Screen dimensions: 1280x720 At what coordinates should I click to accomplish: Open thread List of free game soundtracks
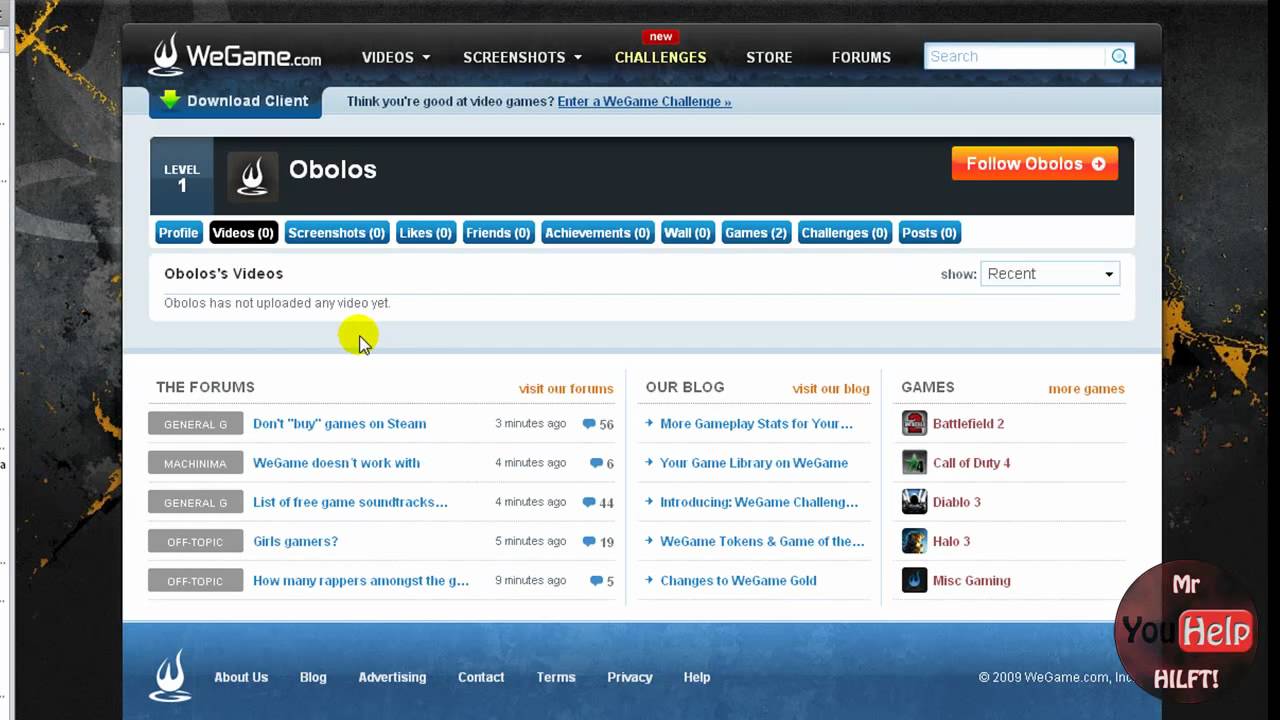(x=350, y=502)
